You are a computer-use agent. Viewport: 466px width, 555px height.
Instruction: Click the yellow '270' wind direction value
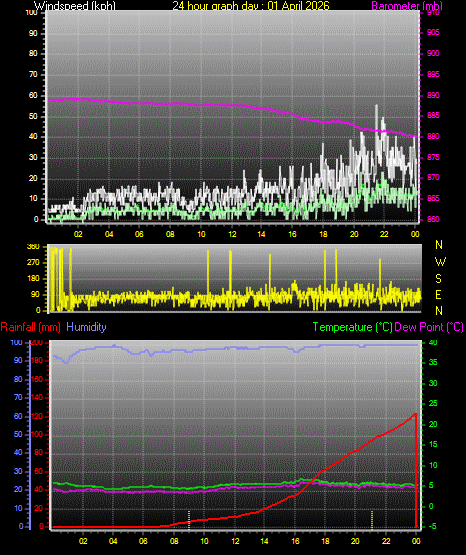pos(33,263)
